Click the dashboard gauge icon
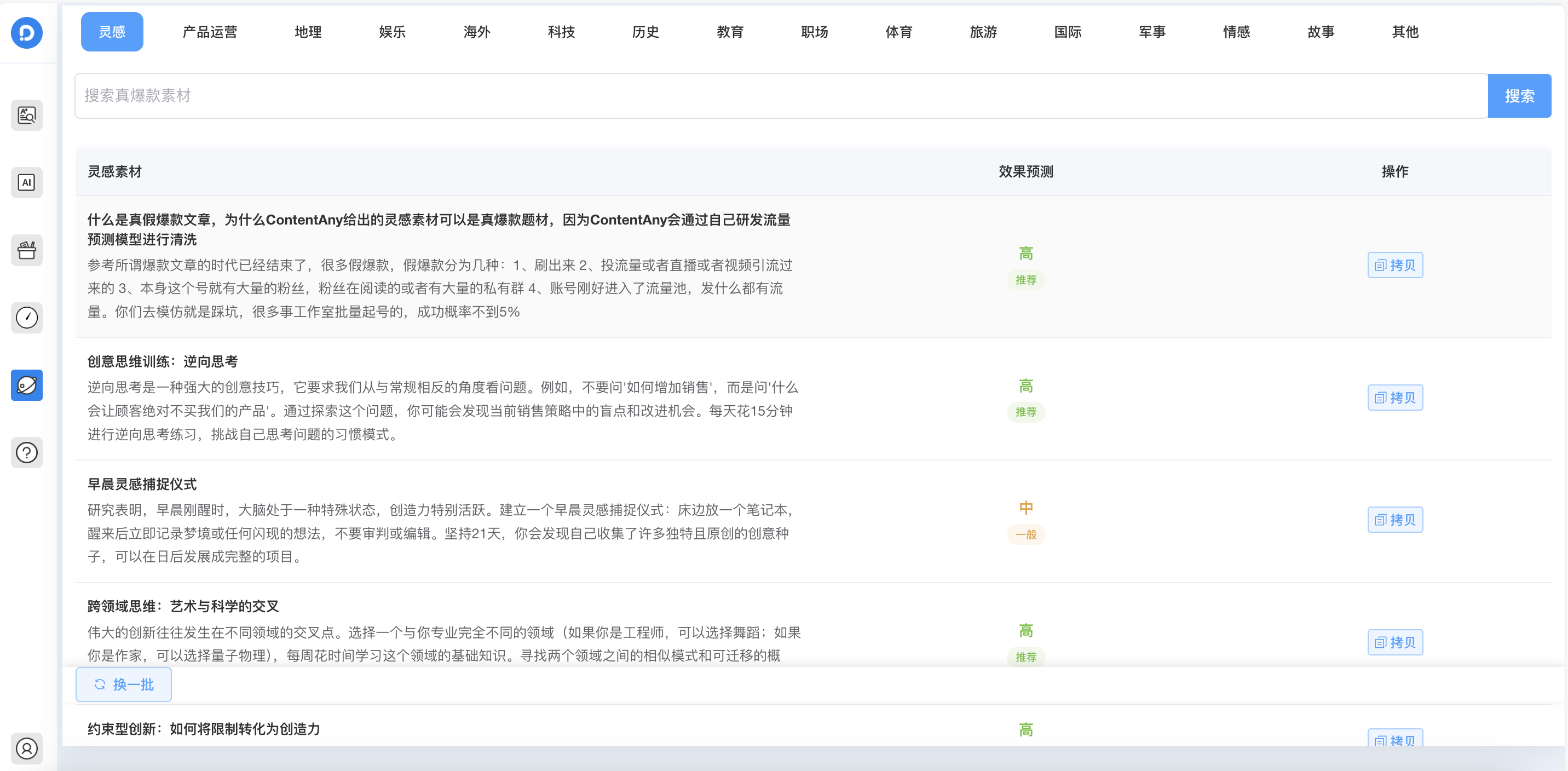The width and height of the screenshot is (1568, 771). pyautogui.click(x=26, y=317)
